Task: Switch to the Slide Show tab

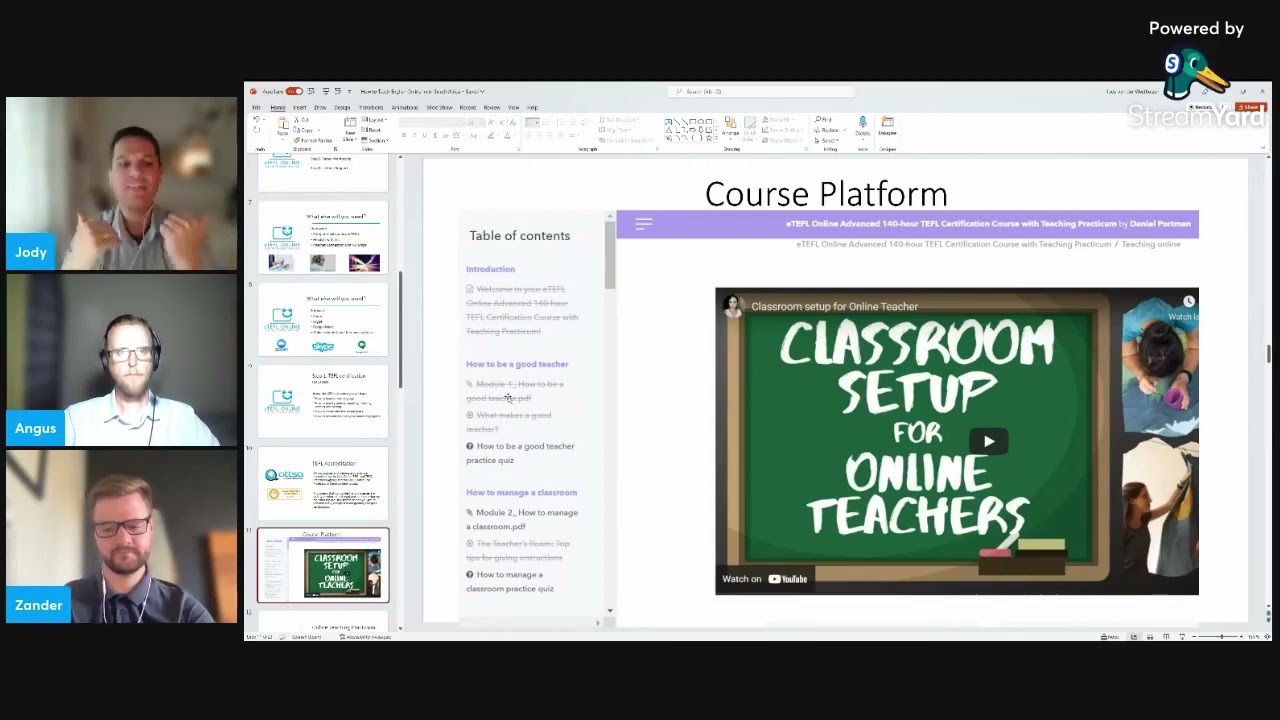Action: [439, 107]
